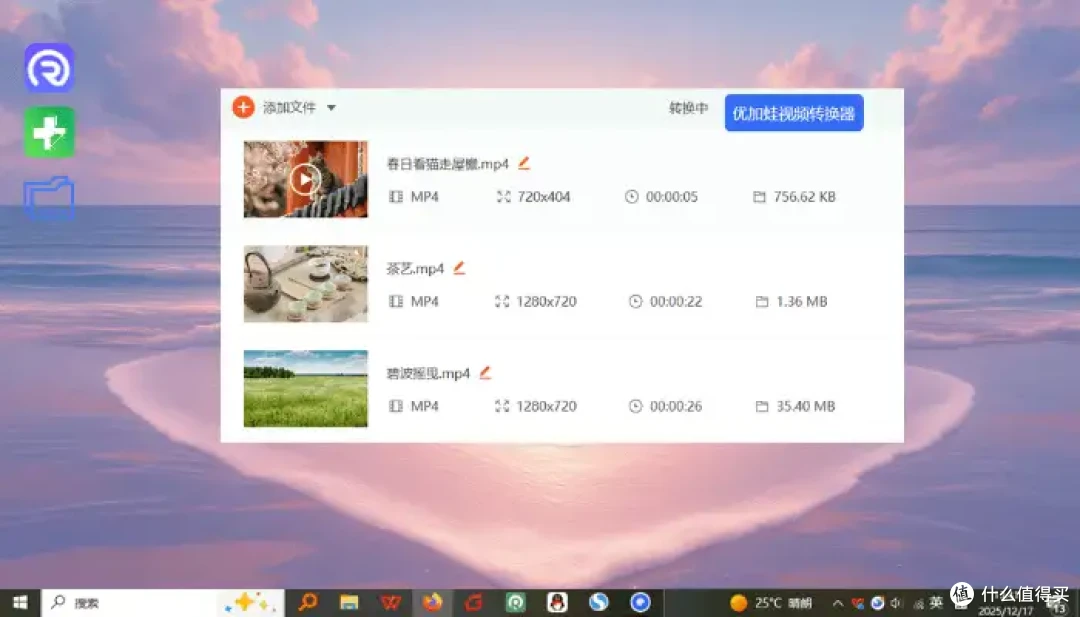
Task: Click the 00:00:05 duration value
Action: click(672, 197)
